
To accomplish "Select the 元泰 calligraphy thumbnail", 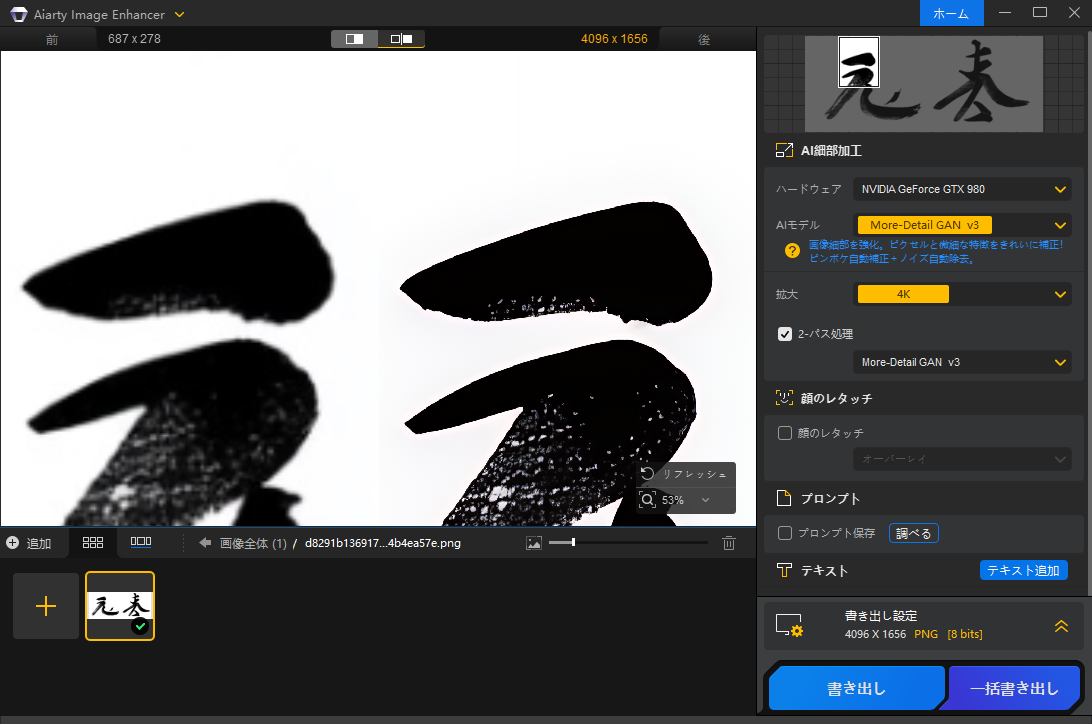I will (120, 606).
